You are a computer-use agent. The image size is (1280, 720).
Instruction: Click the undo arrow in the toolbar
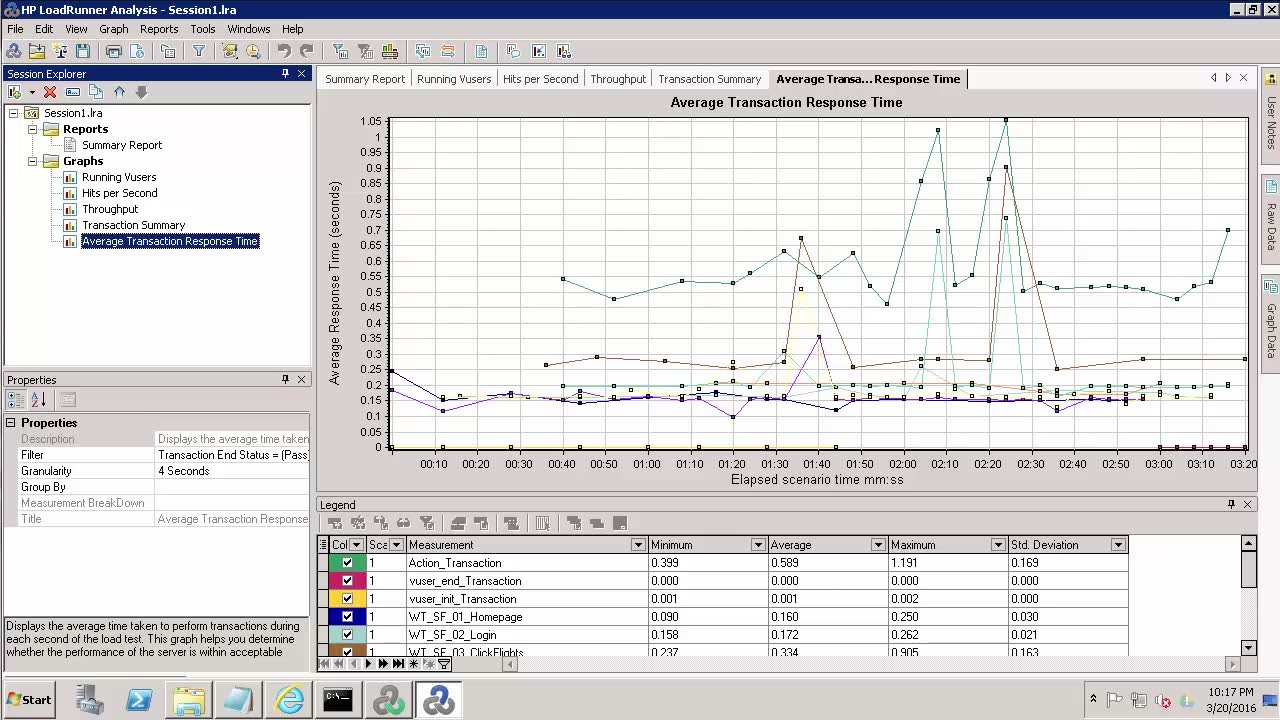point(285,51)
